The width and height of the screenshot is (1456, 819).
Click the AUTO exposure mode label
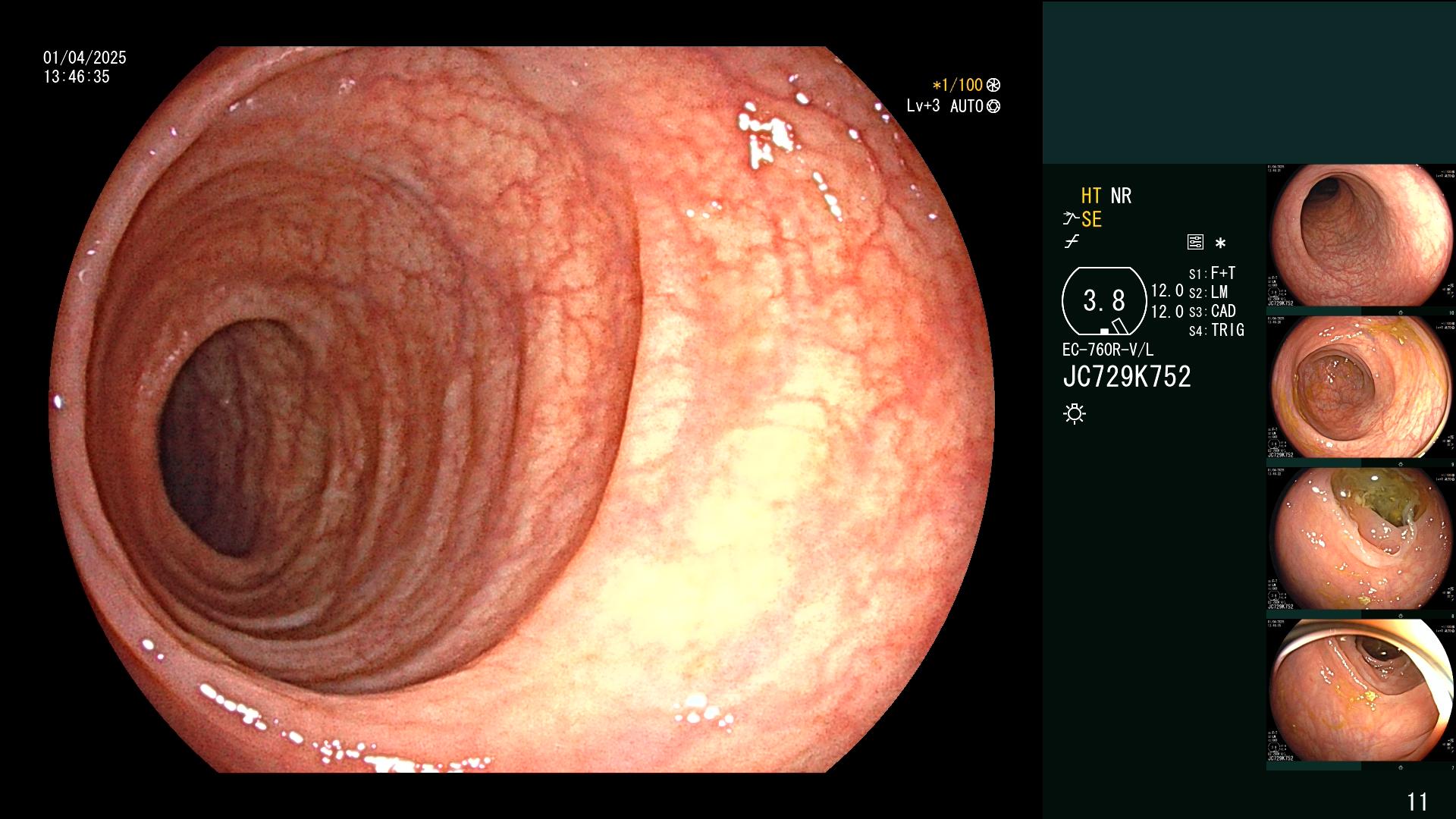tap(967, 106)
